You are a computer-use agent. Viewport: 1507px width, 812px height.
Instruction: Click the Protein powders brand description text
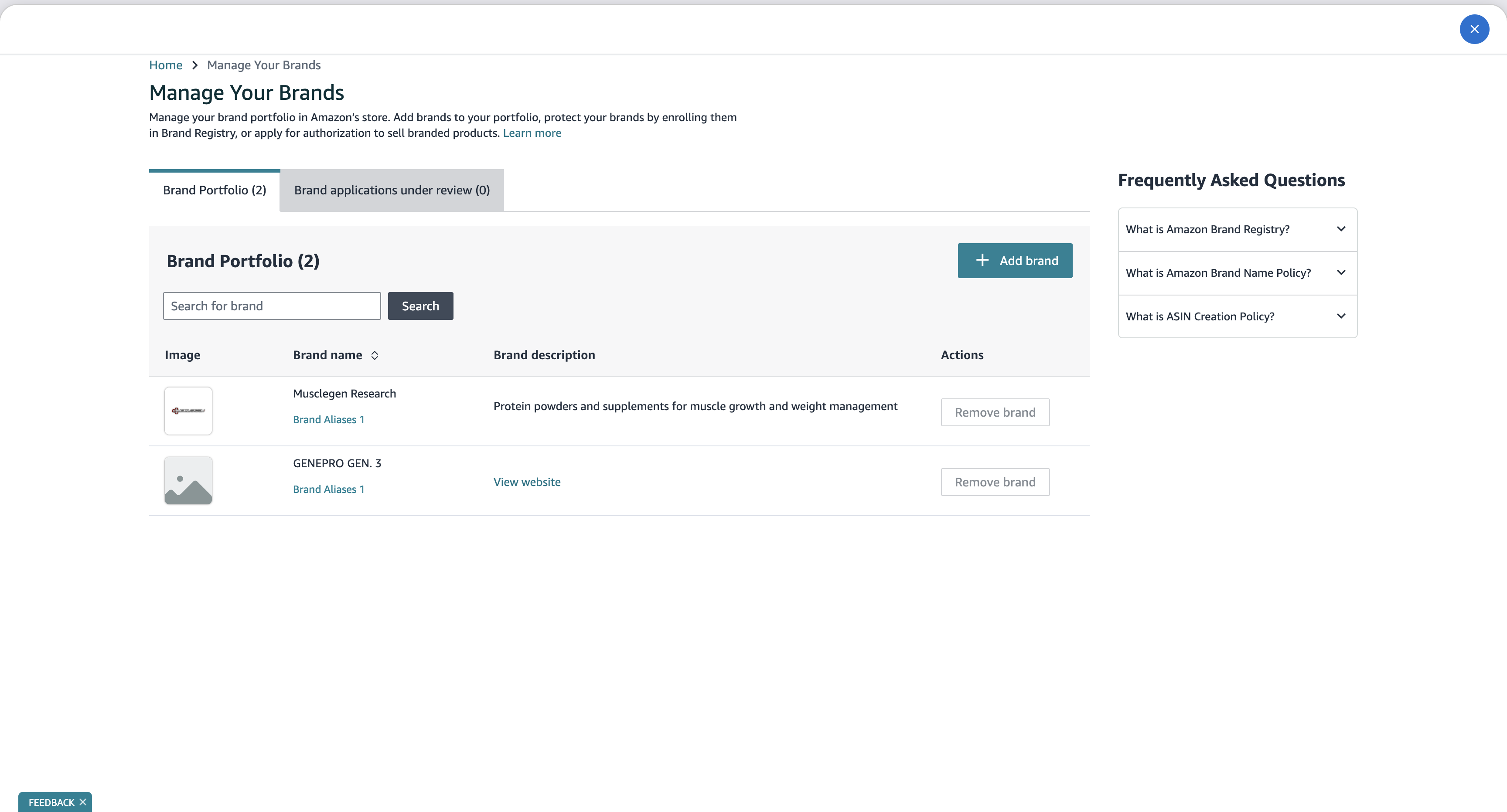pyautogui.click(x=695, y=406)
